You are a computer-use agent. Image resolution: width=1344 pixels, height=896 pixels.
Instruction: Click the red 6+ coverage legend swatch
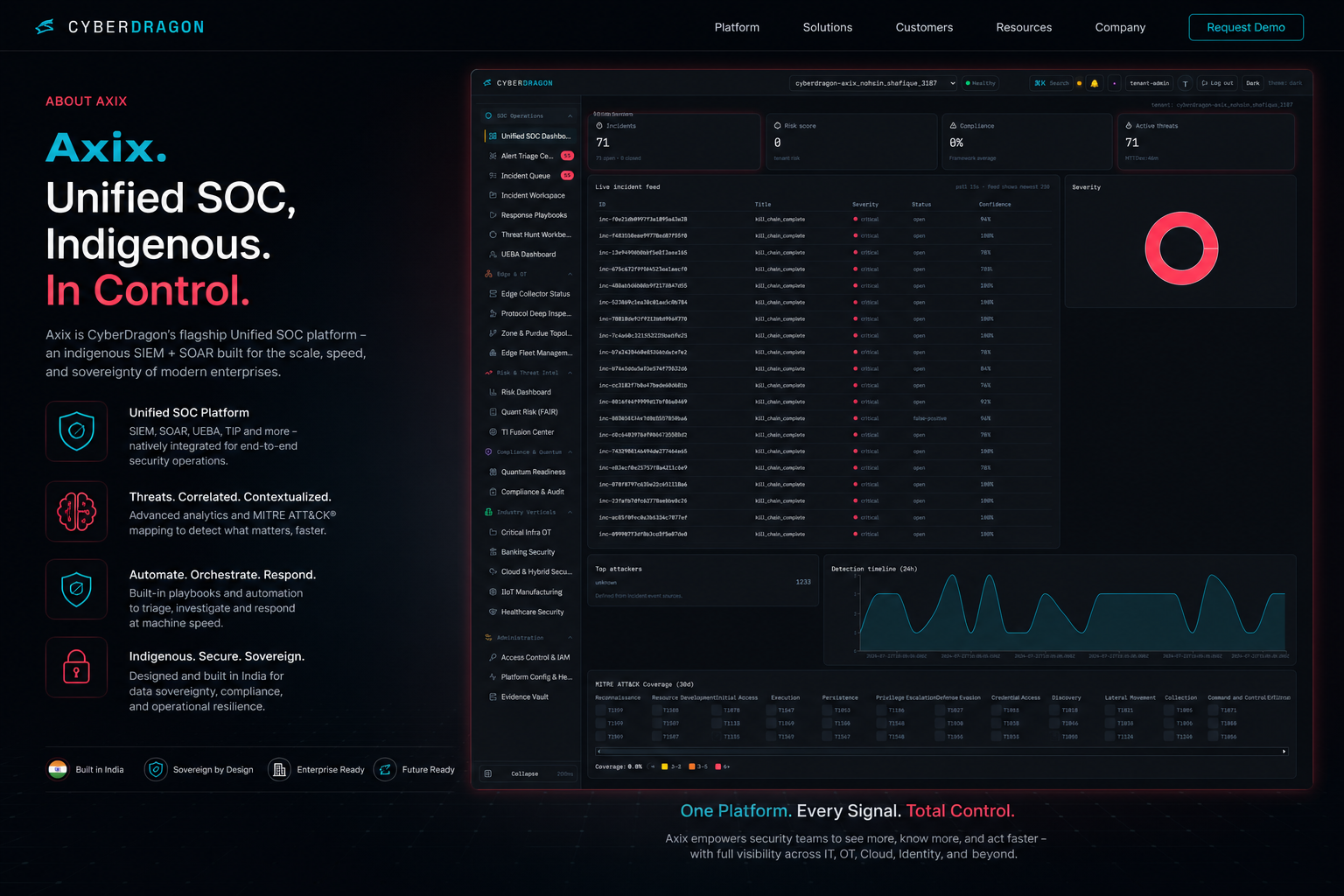coord(718,766)
